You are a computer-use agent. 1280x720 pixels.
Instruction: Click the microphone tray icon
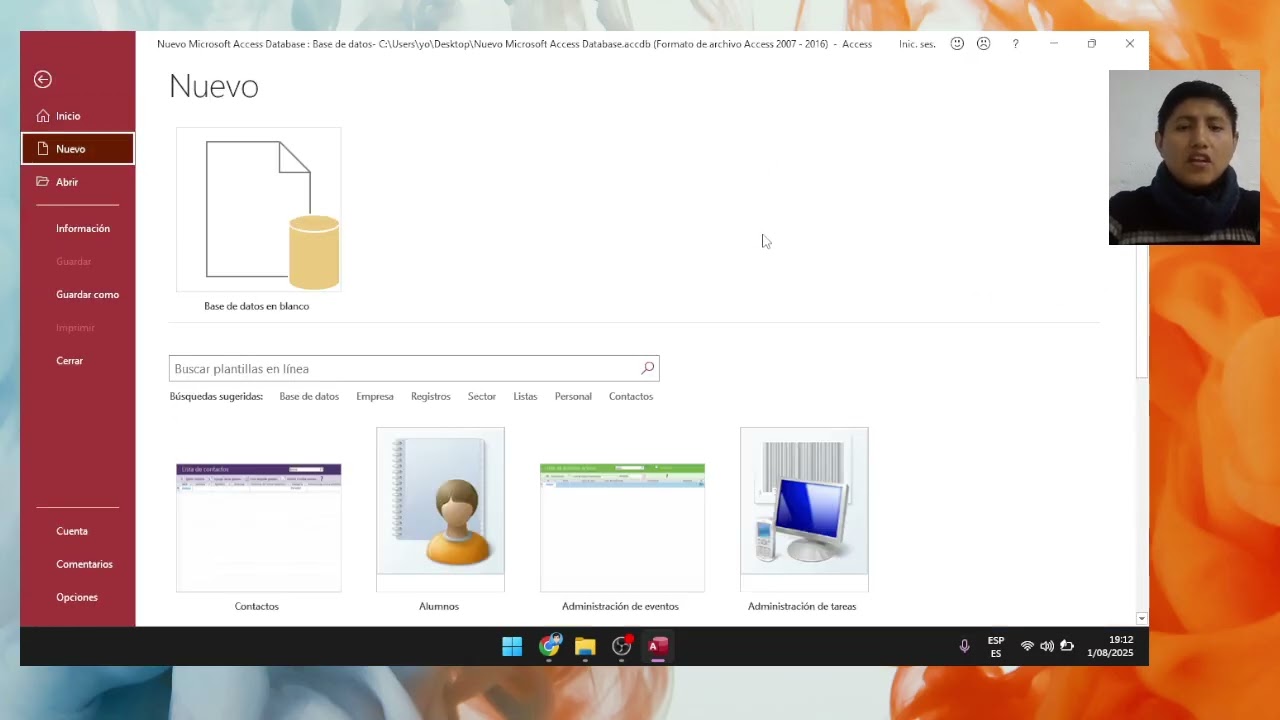coord(964,646)
